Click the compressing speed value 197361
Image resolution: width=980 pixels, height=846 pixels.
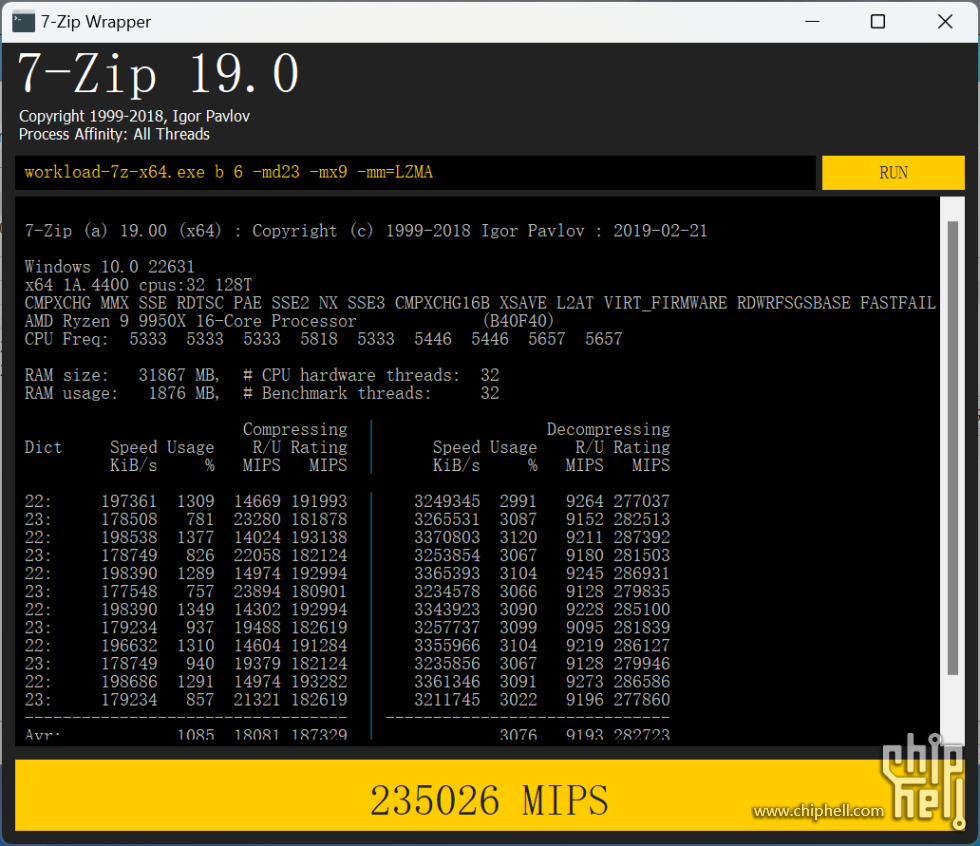pos(129,501)
